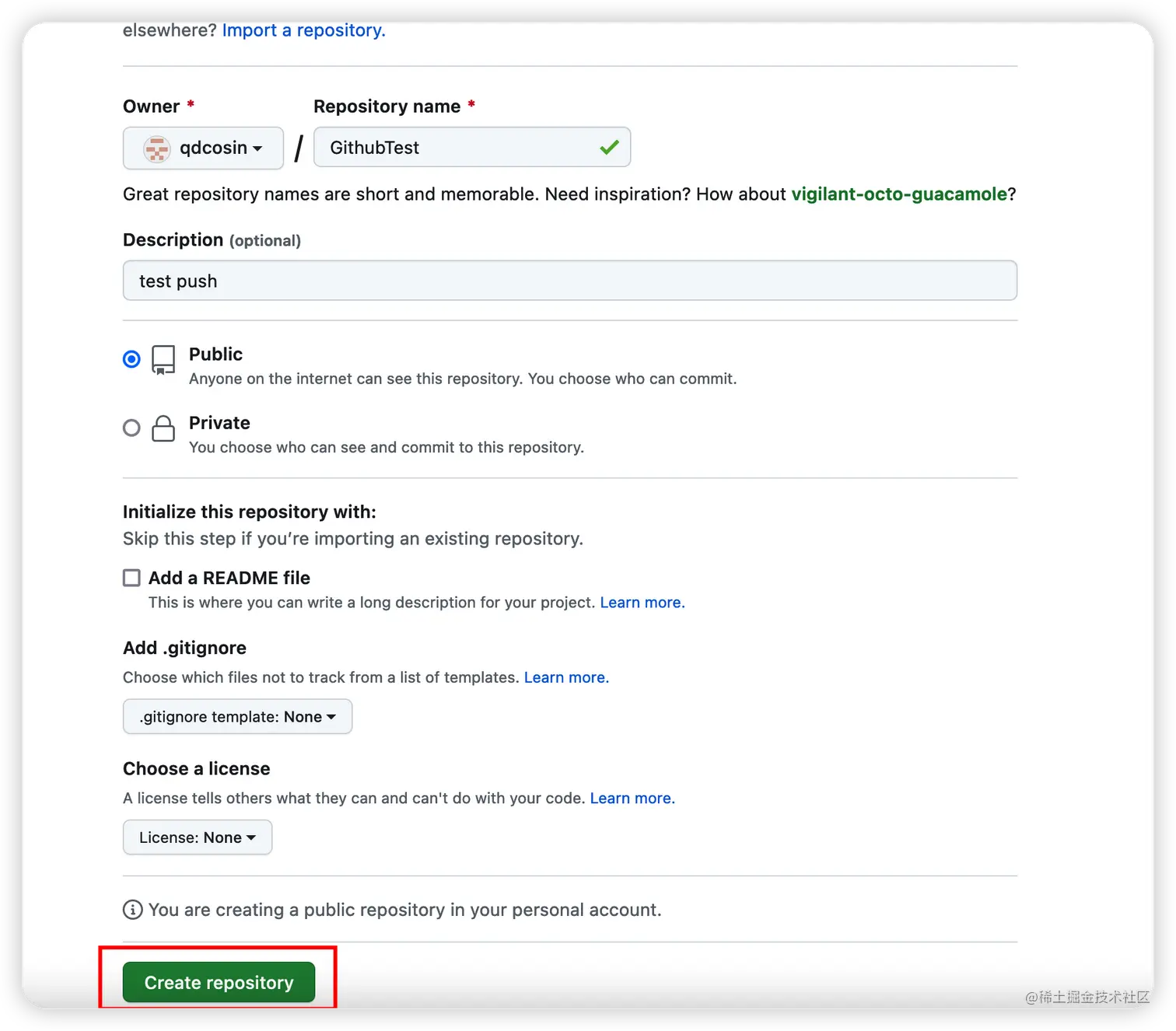The image size is (1176, 1031).
Task: Open the license Learn more link
Action: [632, 799]
